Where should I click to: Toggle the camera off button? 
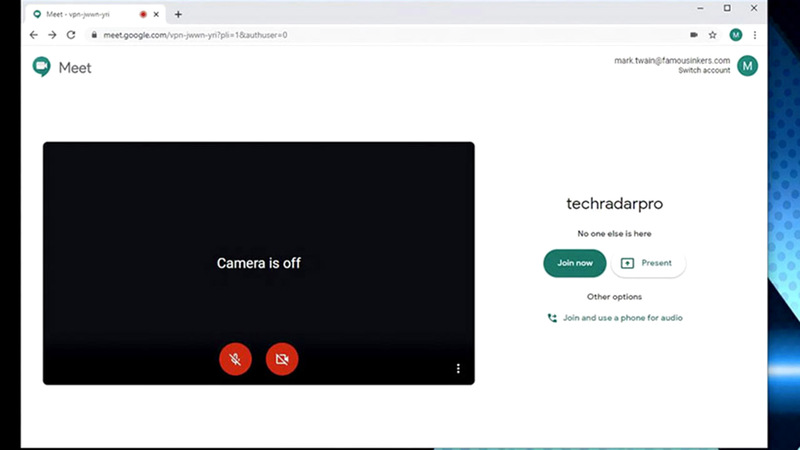click(282, 358)
